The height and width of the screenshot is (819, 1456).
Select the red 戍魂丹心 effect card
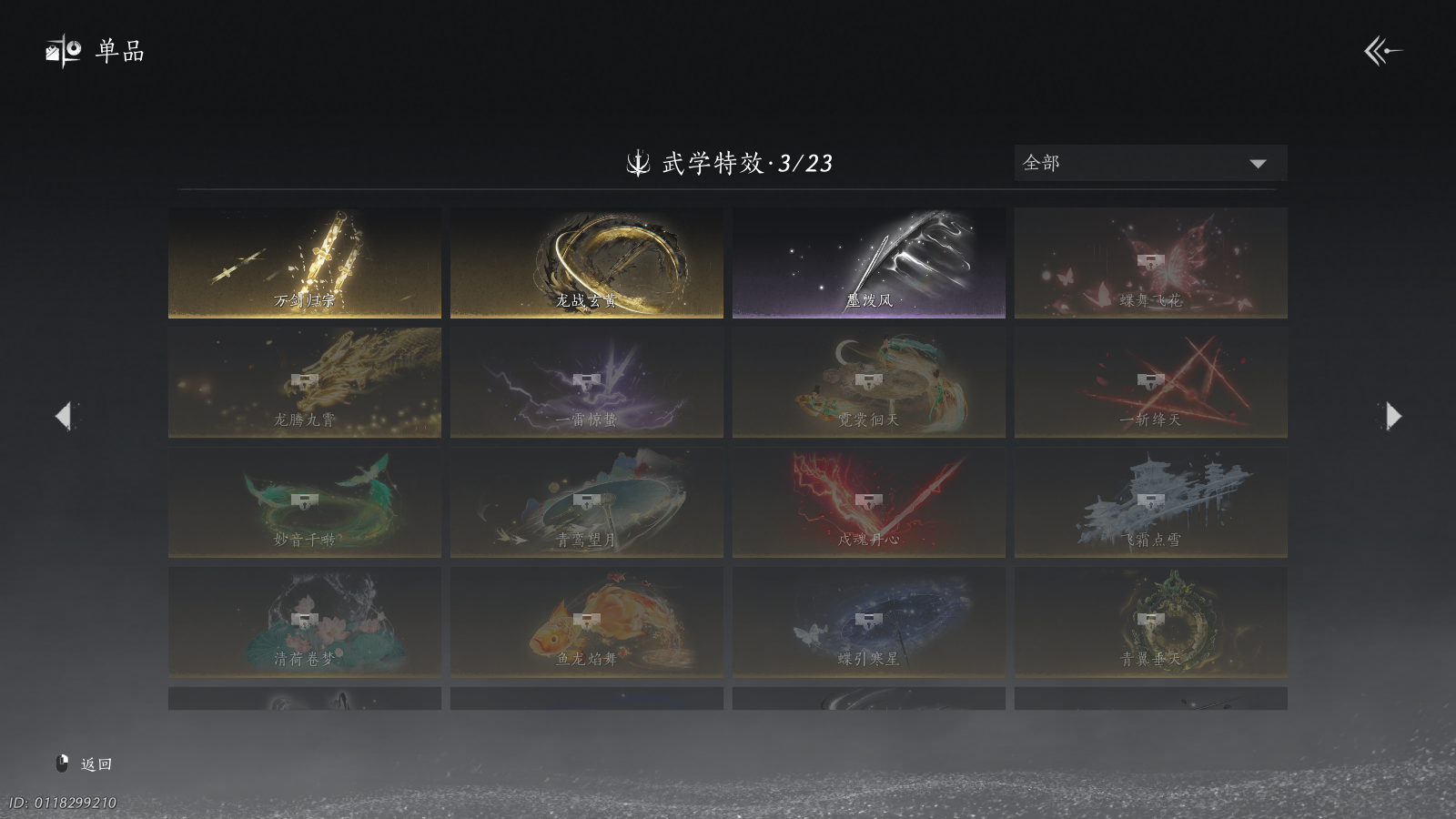tap(869, 502)
